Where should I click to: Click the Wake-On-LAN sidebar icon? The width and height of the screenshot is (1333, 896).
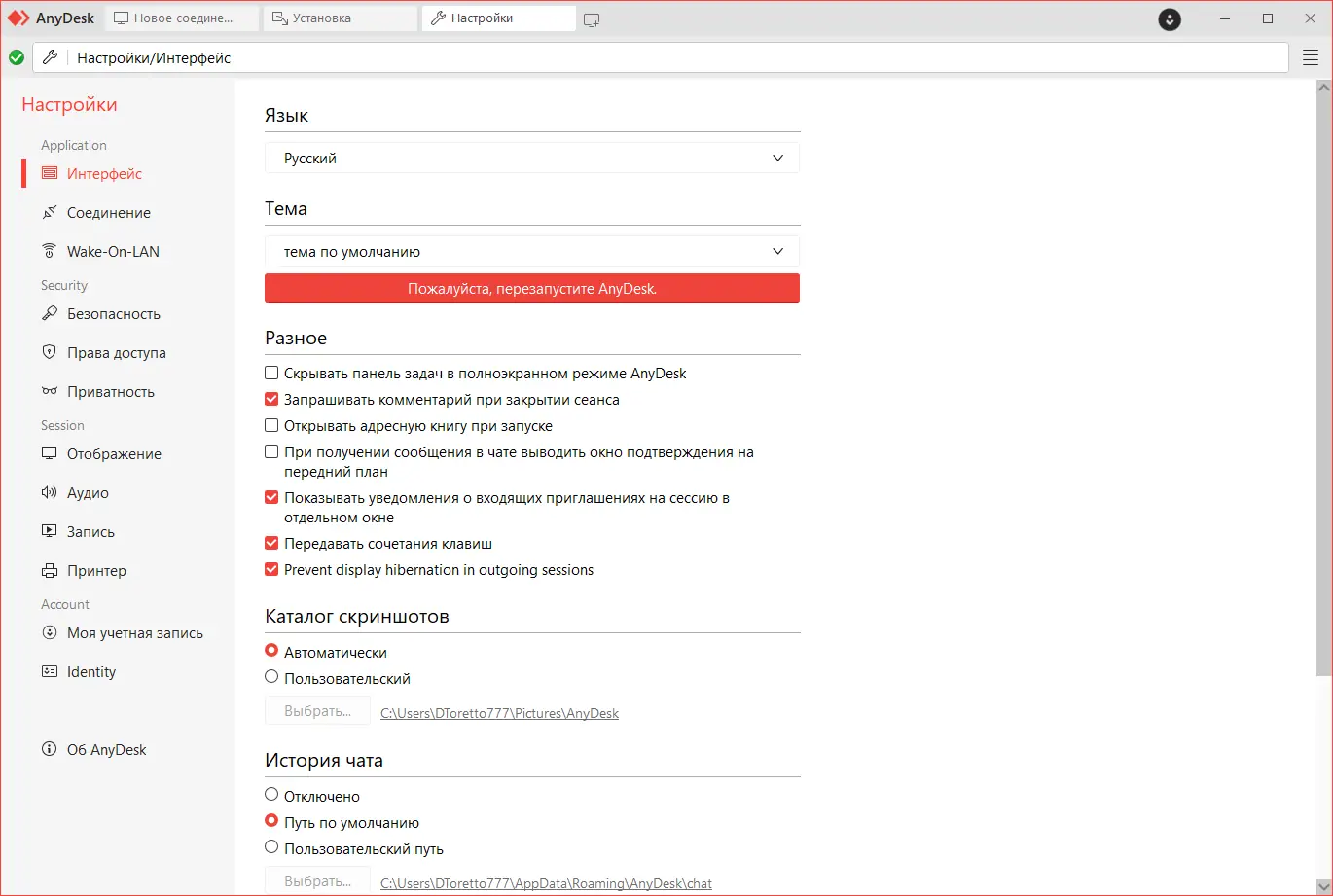(x=50, y=251)
